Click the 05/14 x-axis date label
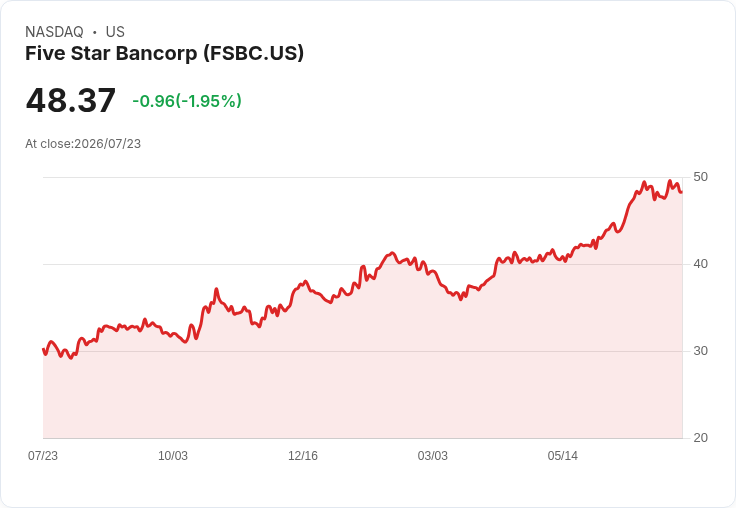The image size is (736, 508). tap(562, 456)
